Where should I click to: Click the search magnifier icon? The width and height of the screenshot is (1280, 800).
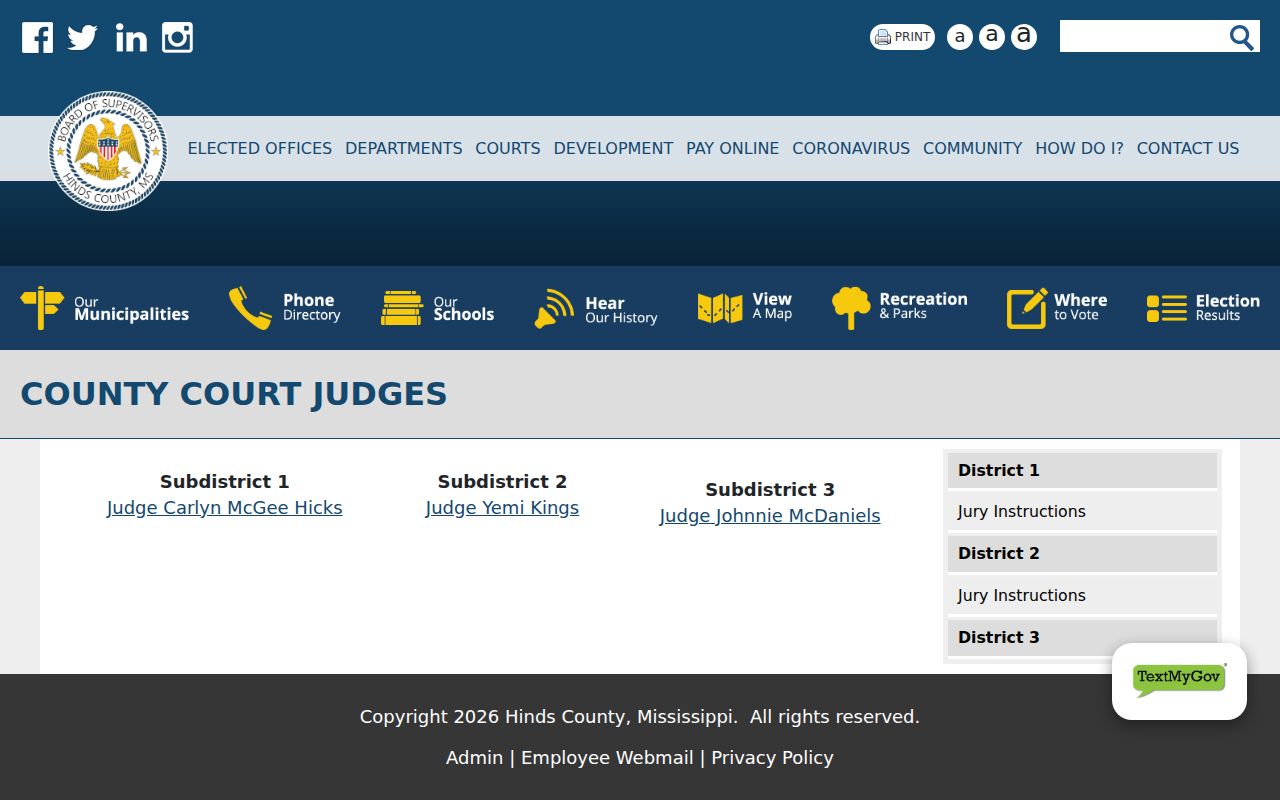click(1241, 37)
